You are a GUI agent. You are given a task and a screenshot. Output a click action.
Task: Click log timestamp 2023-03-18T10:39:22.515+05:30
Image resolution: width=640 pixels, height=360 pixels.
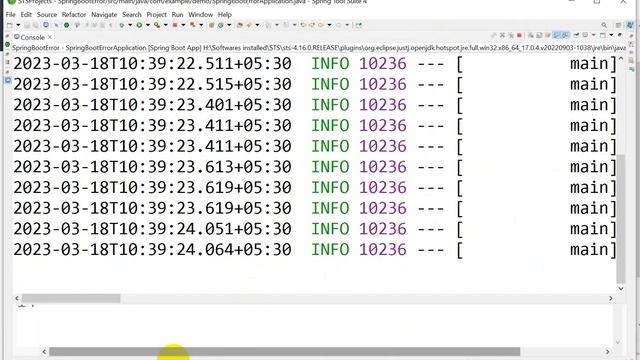click(152, 84)
